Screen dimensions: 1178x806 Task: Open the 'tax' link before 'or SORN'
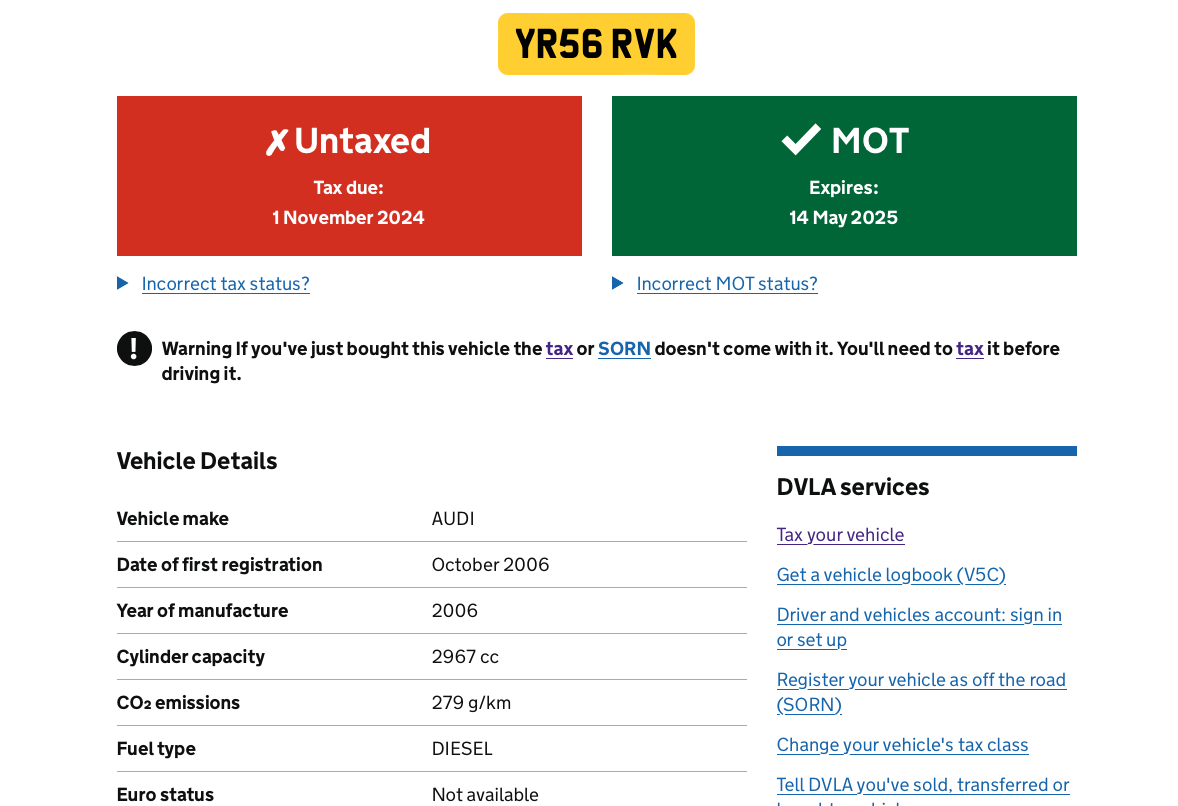(x=559, y=349)
